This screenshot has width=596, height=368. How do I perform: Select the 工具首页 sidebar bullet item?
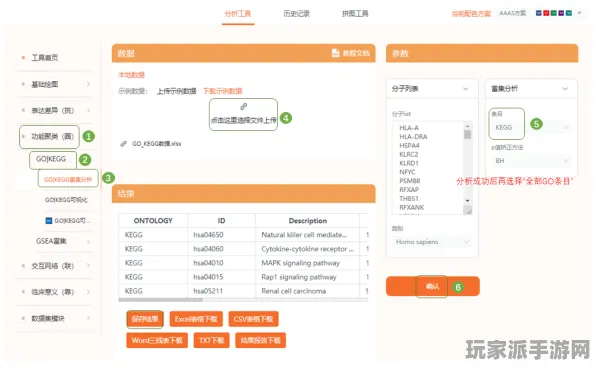(44, 58)
